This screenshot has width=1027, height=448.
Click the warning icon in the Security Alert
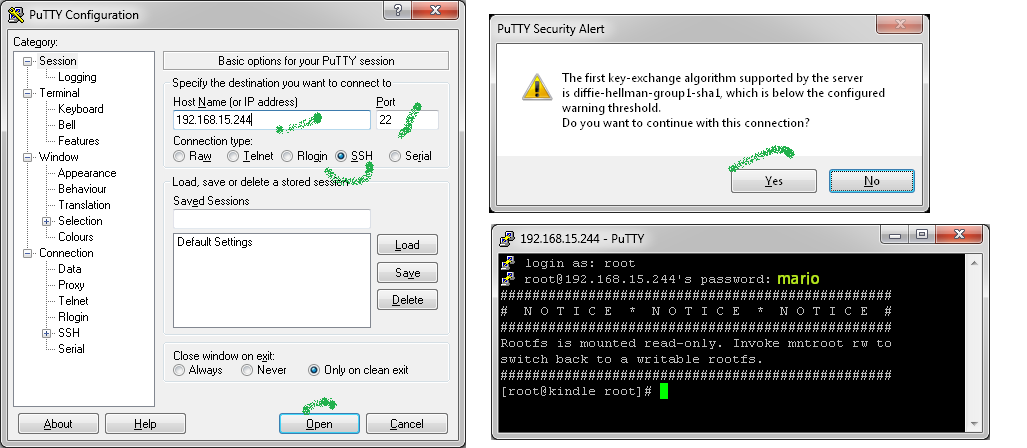tap(537, 88)
